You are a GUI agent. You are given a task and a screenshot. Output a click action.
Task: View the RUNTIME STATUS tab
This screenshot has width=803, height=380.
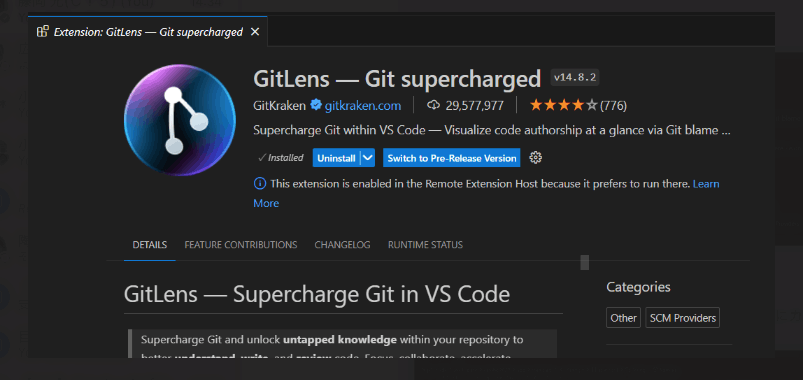click(425, 245)
